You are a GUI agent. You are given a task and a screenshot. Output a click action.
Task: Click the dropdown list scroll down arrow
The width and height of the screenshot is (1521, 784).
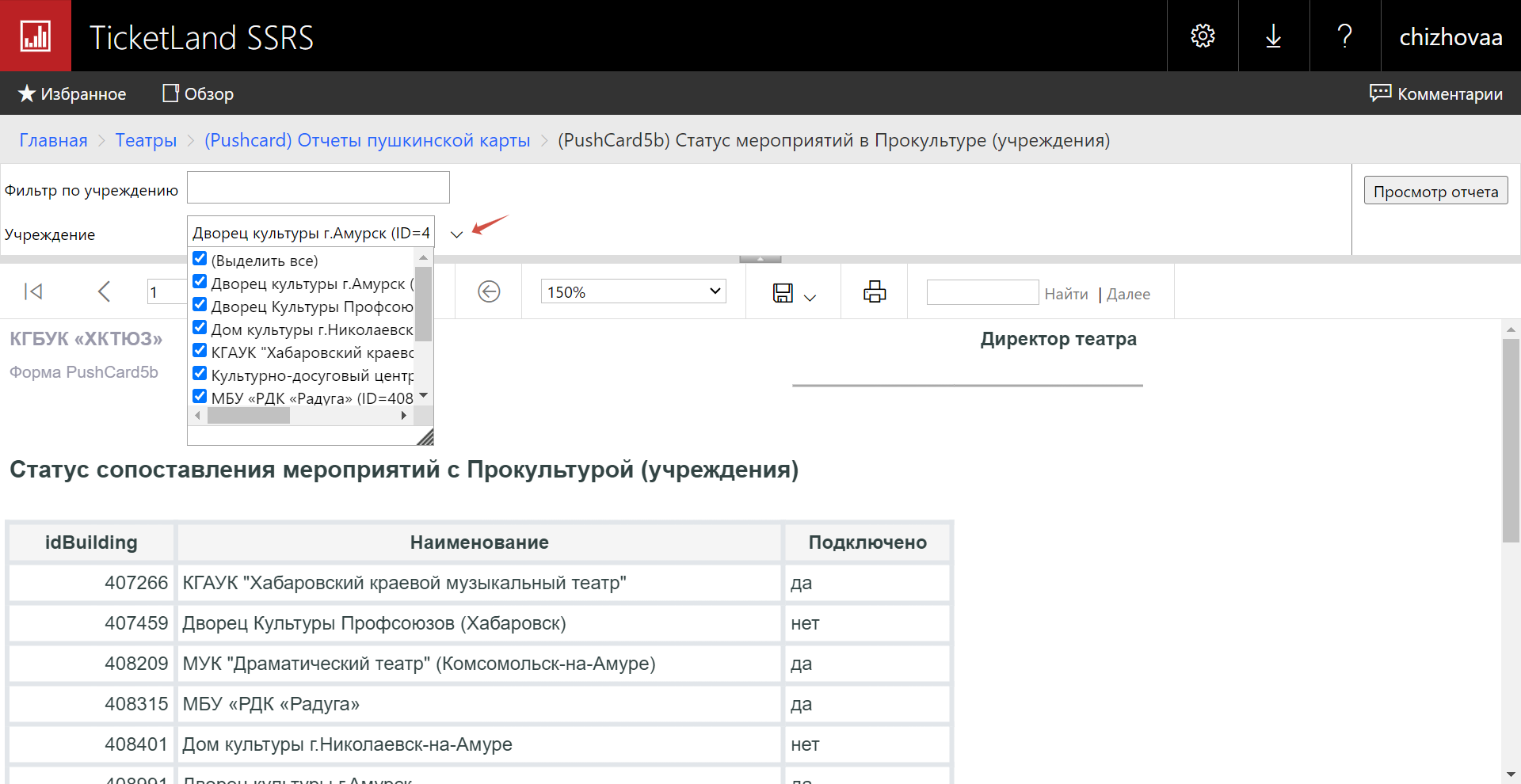coord(424,396)
